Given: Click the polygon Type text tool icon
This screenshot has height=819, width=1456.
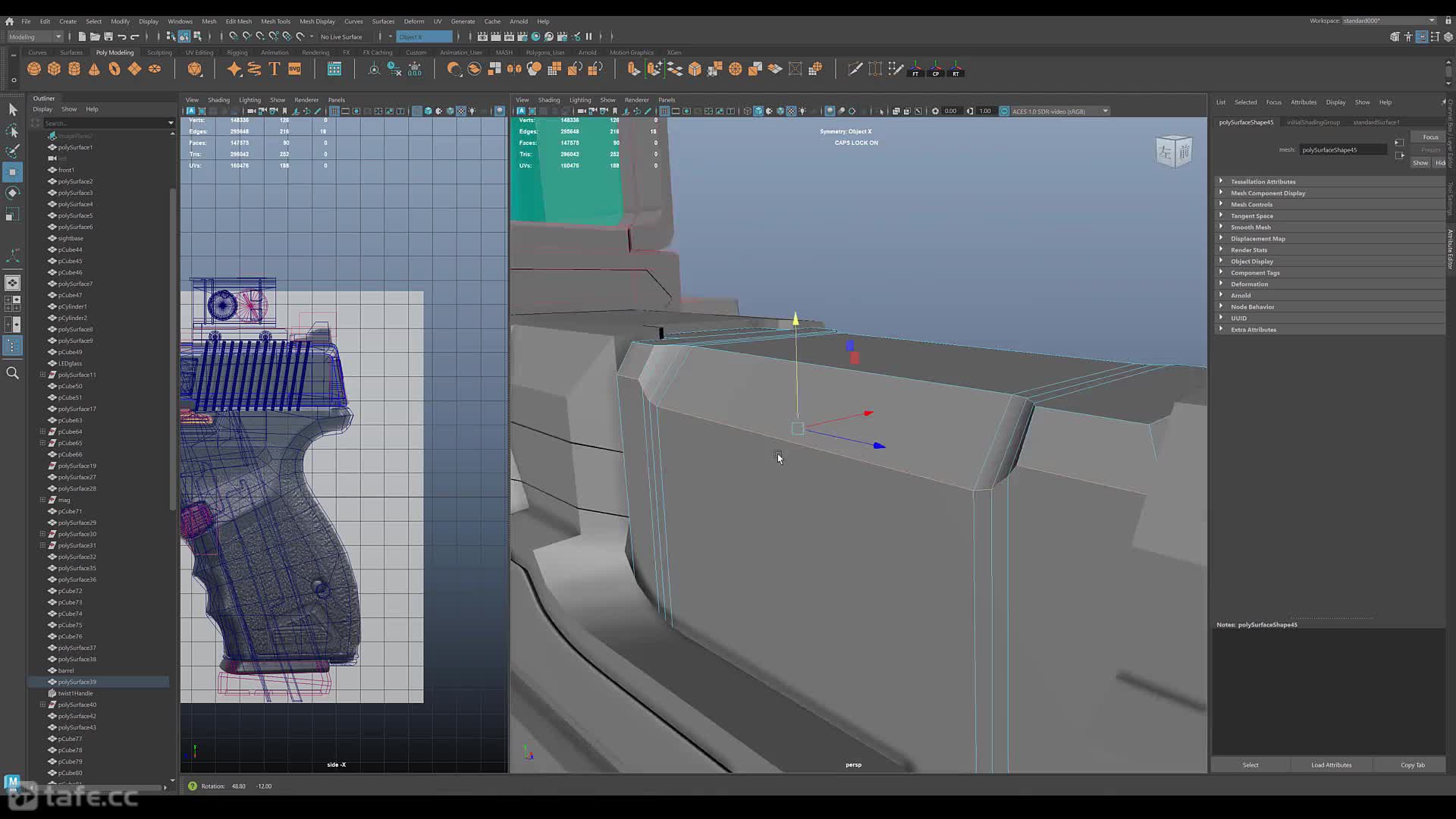Looking at the screenshot, I should [x=275, y=69].
